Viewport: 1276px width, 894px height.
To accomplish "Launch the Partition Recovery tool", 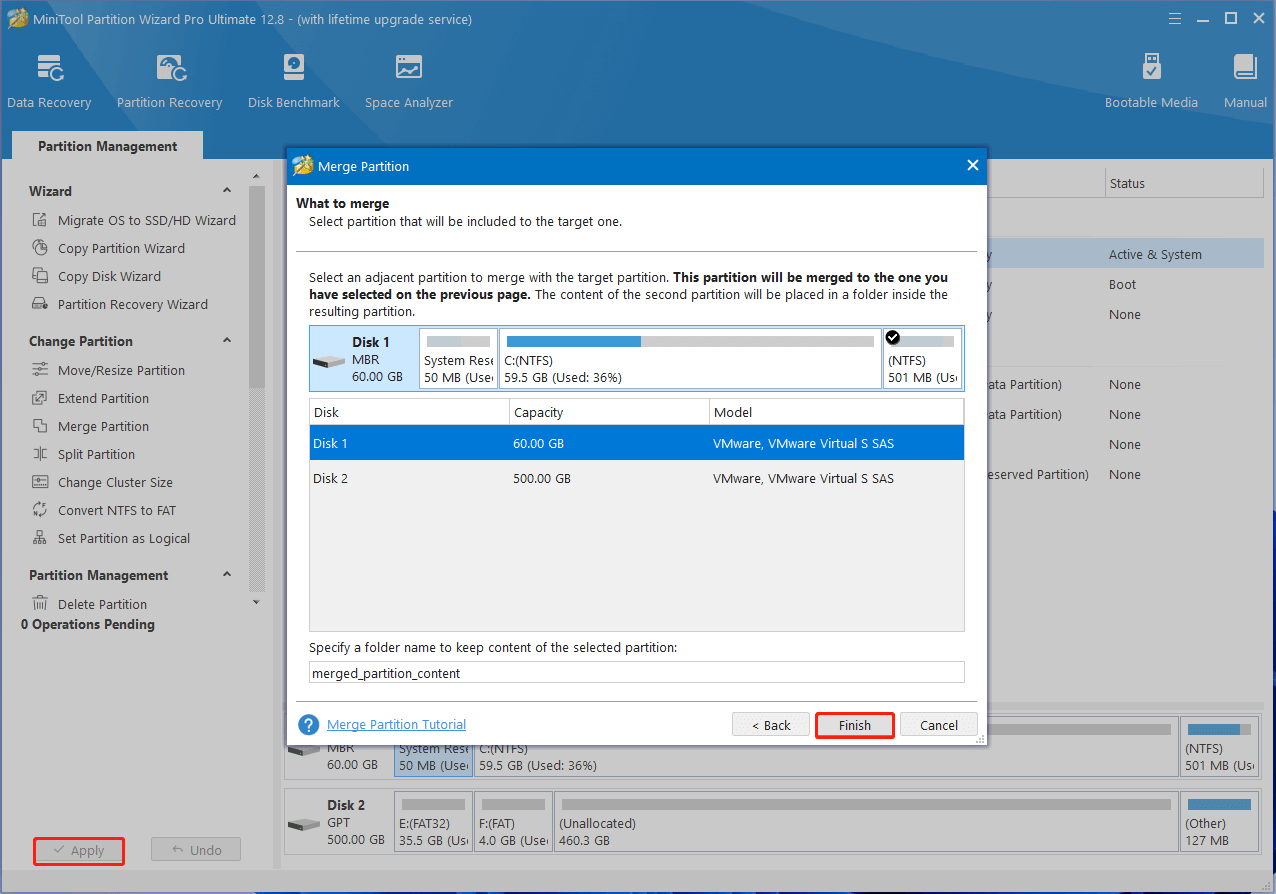I will 169,81.
